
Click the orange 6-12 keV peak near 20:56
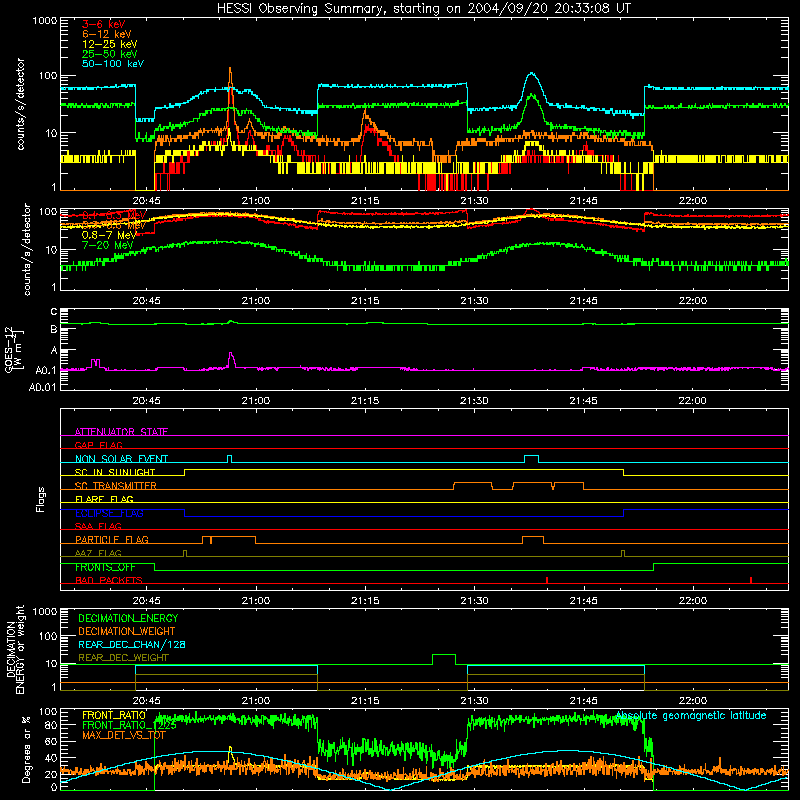point(230,69)
